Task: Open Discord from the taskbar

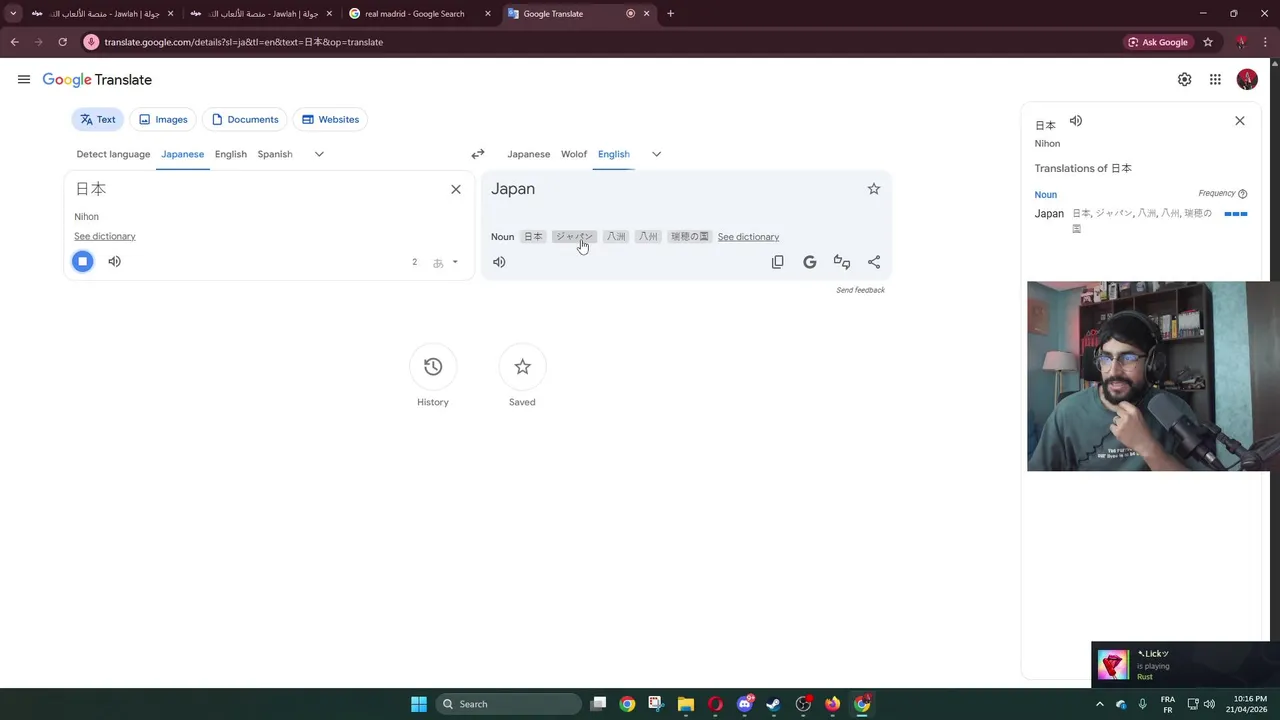Action: click(x=745, y=704)
